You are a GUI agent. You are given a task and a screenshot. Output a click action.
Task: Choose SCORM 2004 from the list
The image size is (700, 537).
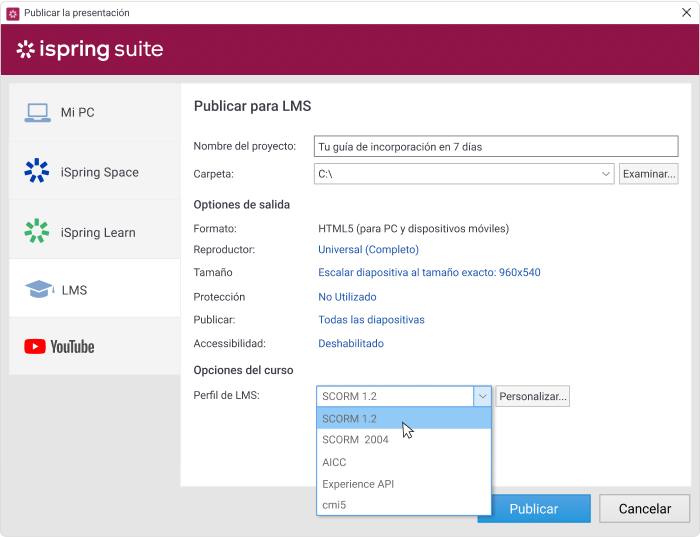404,440
